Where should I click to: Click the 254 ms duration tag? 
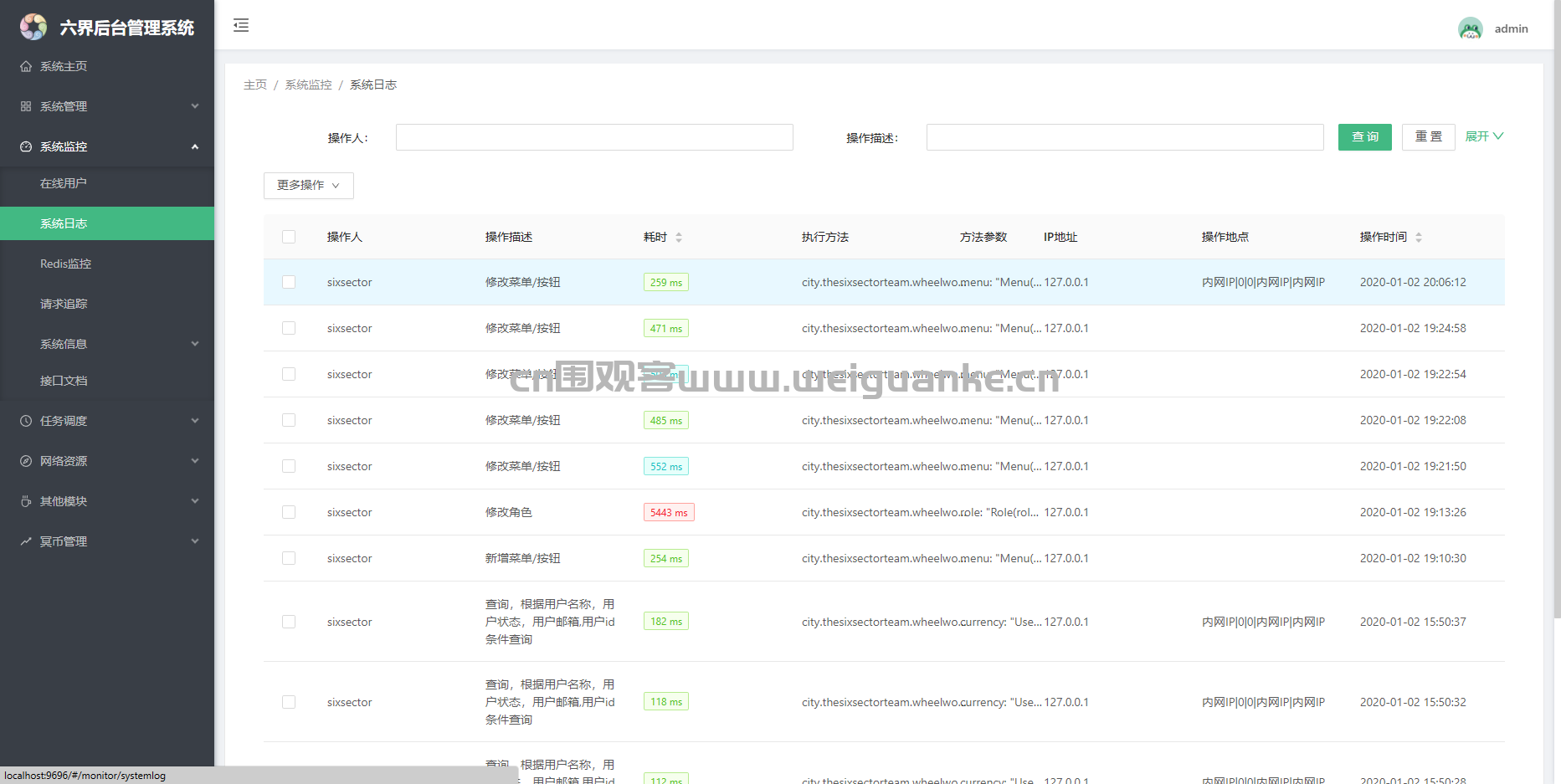[x=666, y=559]
